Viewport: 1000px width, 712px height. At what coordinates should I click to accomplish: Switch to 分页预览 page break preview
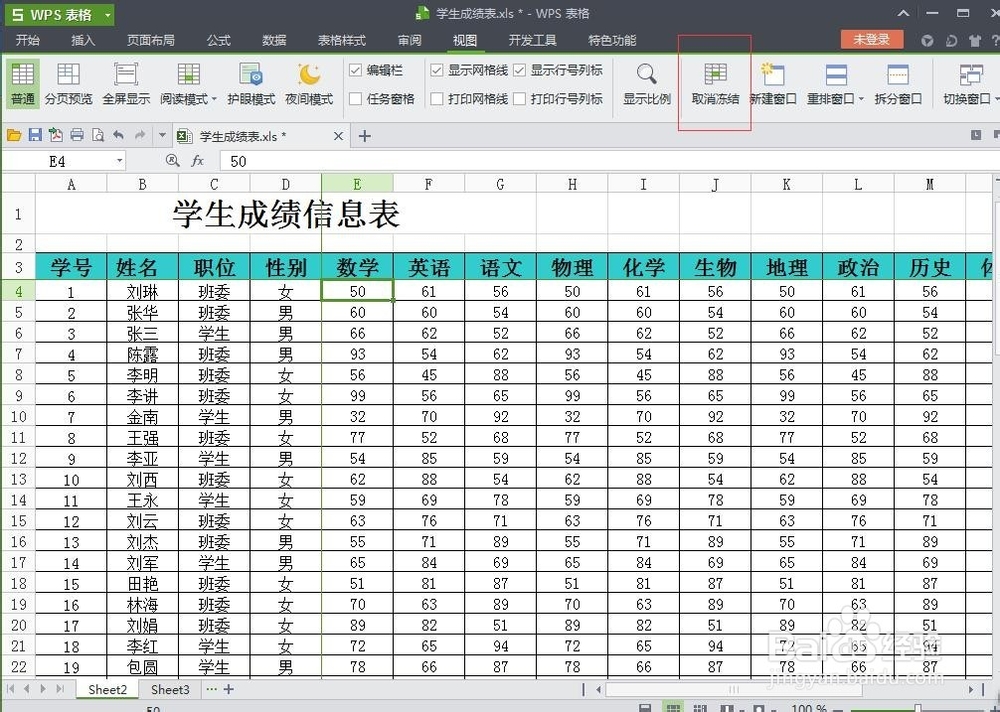point(68,84)
